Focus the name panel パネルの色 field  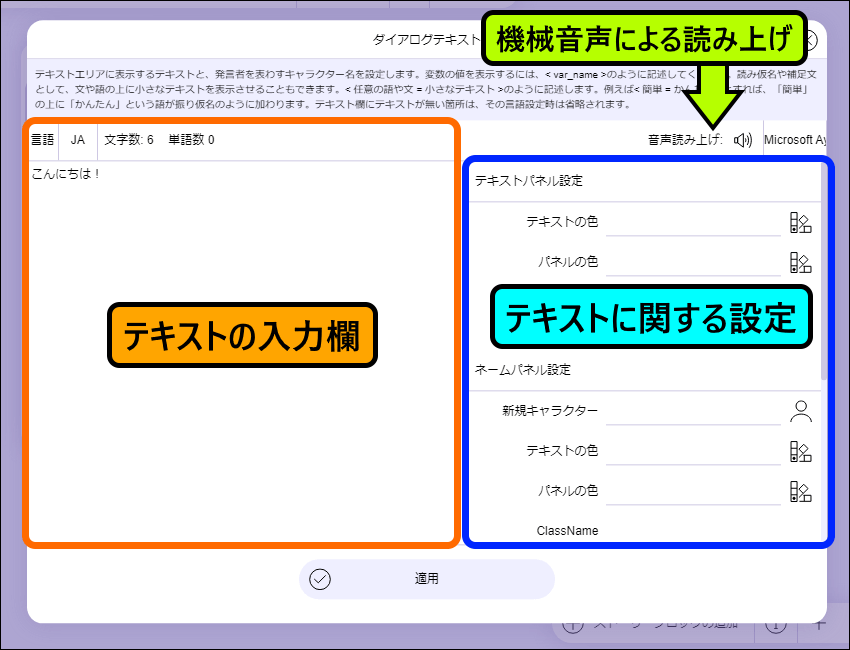693,491
